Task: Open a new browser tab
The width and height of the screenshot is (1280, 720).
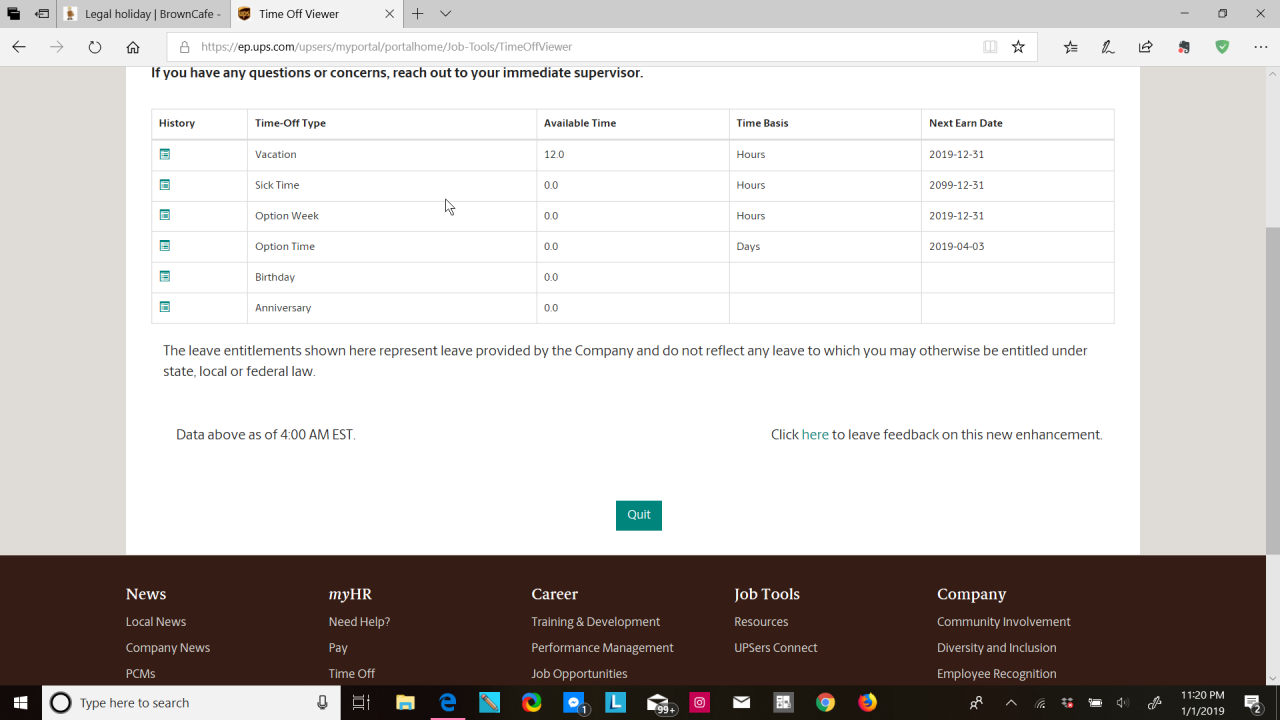Action: [418, 14]
